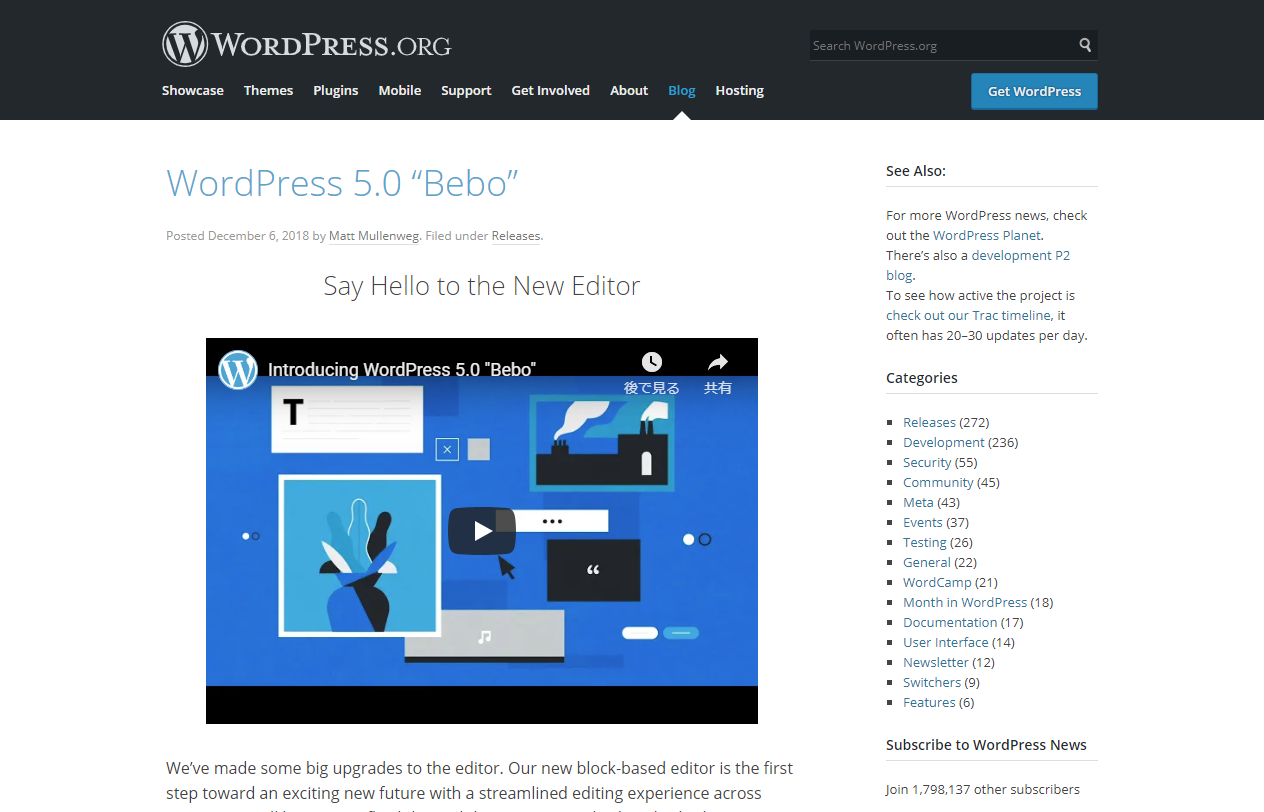Click the Posted December 6, 2018 text
Viewport: 1264px width, 812px height.
coord(237,236)
